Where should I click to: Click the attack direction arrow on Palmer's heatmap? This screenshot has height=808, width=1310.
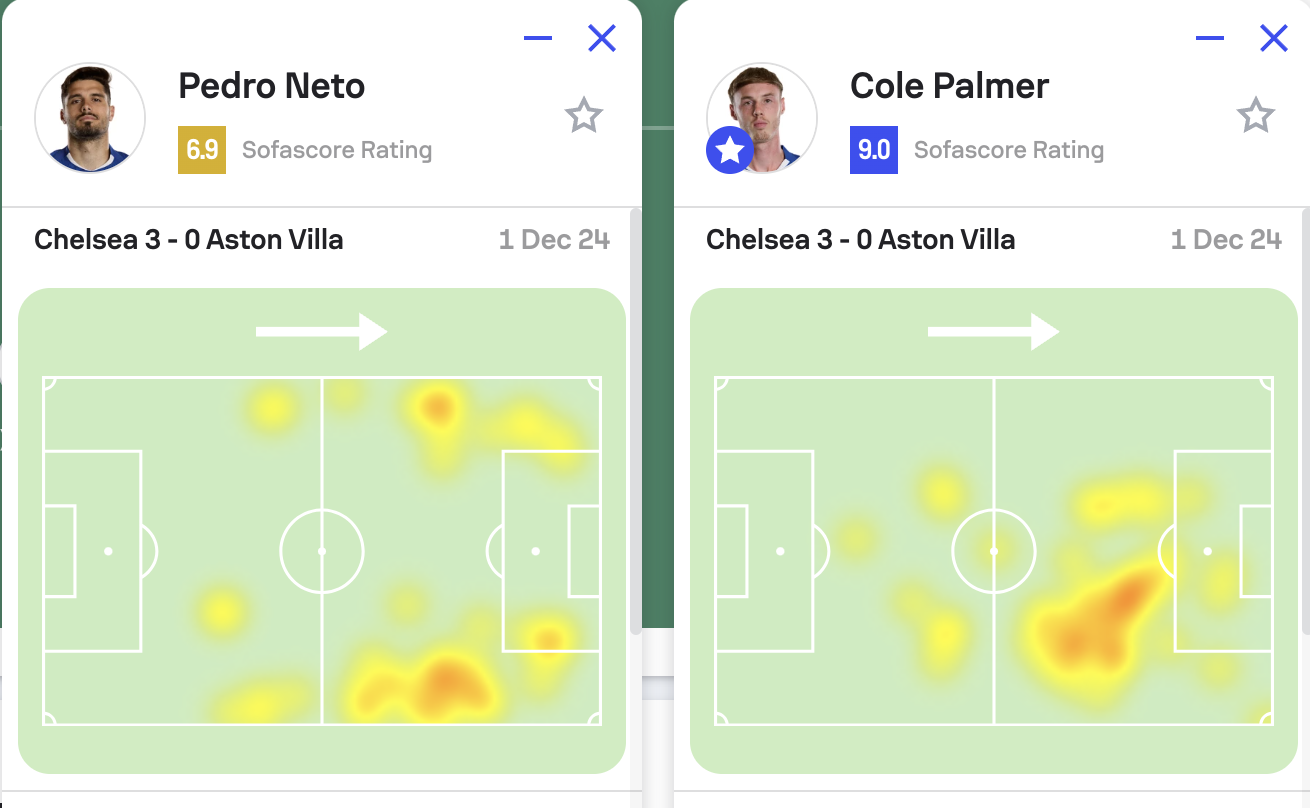click(994, 331)
